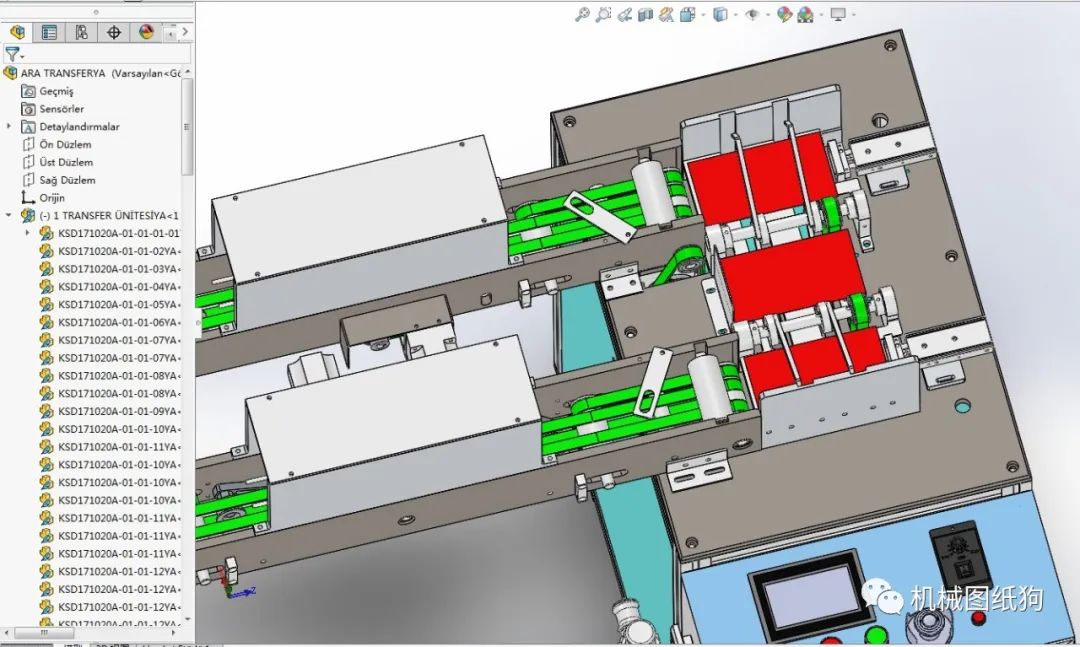Open the Edit Appearance tool
1080x647 pixels.
784,14
